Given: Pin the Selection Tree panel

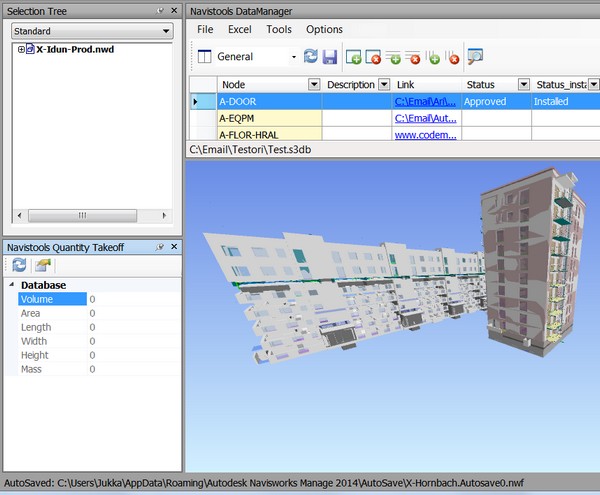Looking at the screenshot, I should click(x=161, y=10).
